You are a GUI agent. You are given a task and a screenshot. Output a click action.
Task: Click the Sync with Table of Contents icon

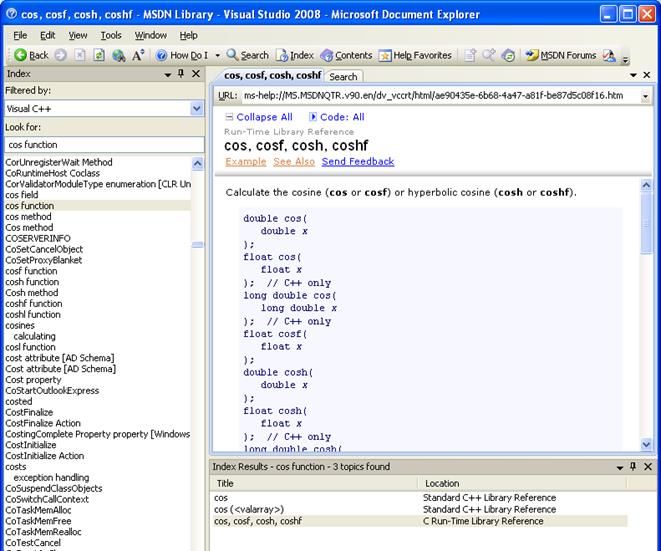[x=509, y=55]
